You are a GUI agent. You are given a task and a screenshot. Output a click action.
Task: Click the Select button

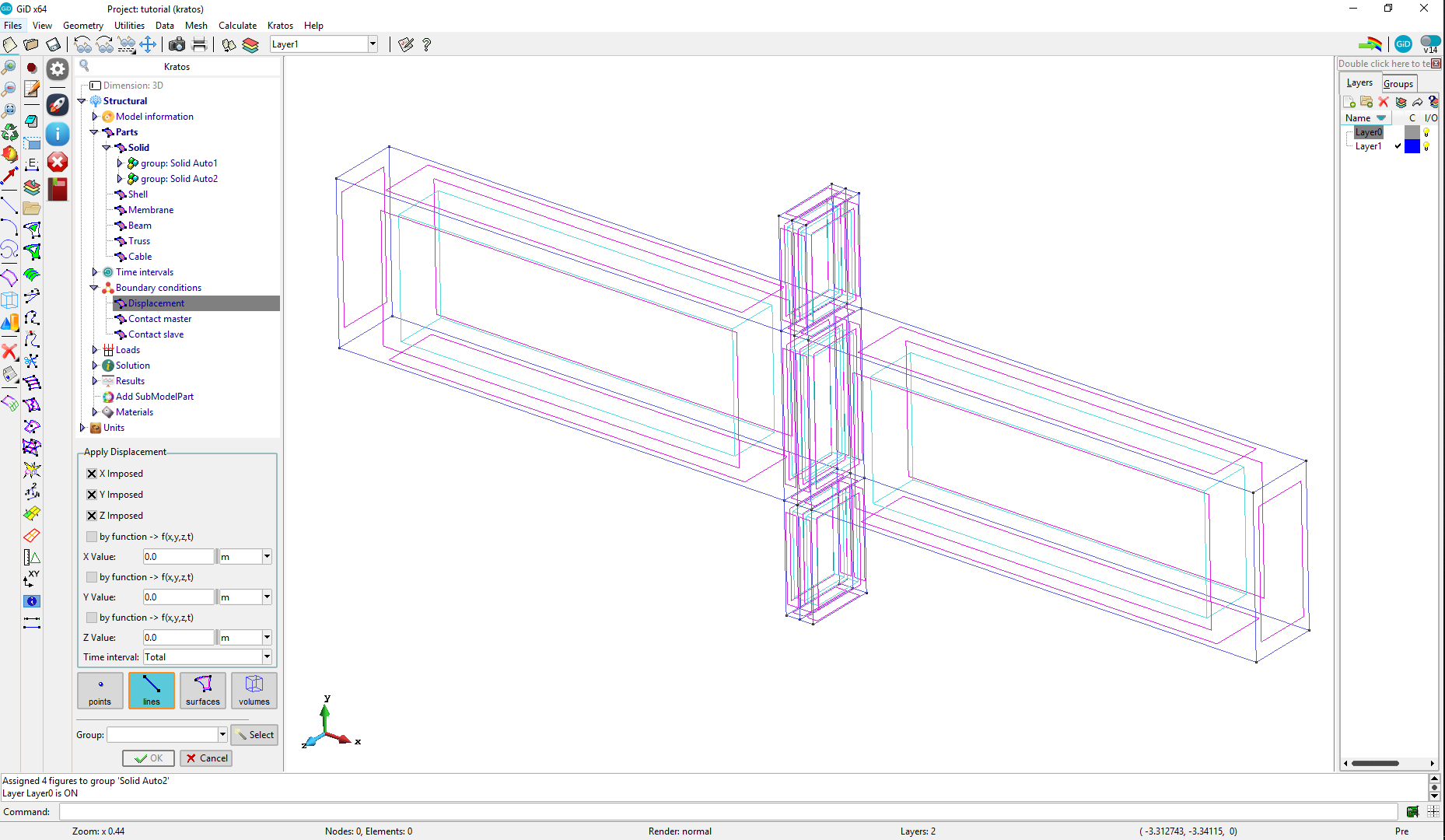tap(254, 735)
